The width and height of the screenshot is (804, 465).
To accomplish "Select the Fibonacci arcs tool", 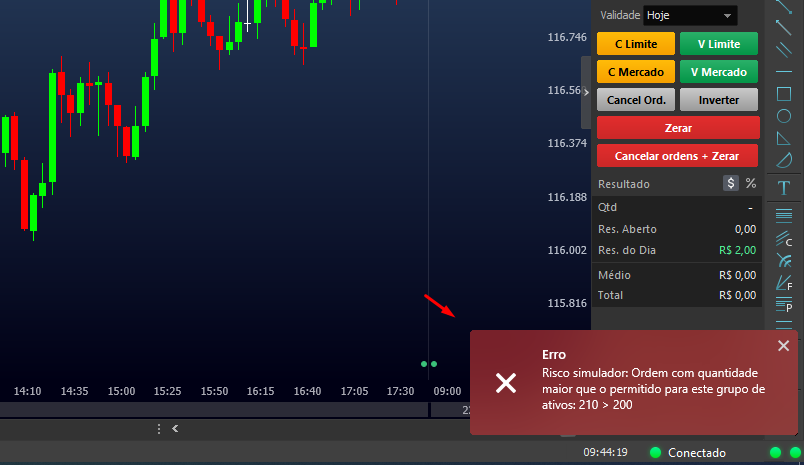I will pos(783,260).
